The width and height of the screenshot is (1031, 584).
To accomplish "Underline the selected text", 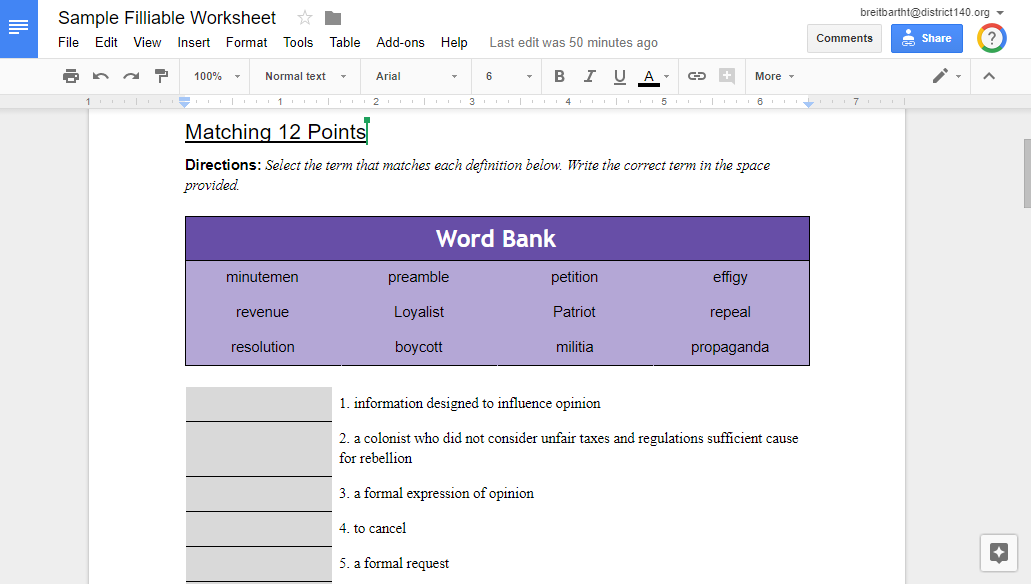I will [x=619, y=76].
